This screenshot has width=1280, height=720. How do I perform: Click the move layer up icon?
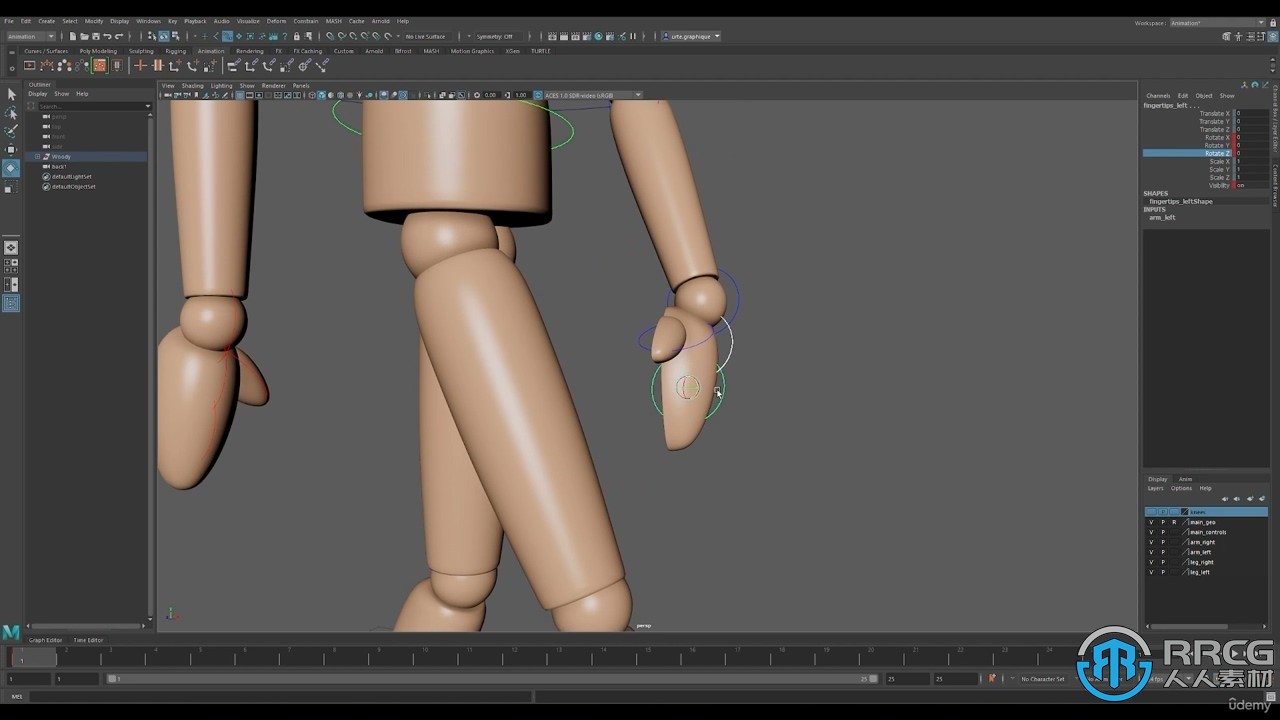click(1225, 498)
